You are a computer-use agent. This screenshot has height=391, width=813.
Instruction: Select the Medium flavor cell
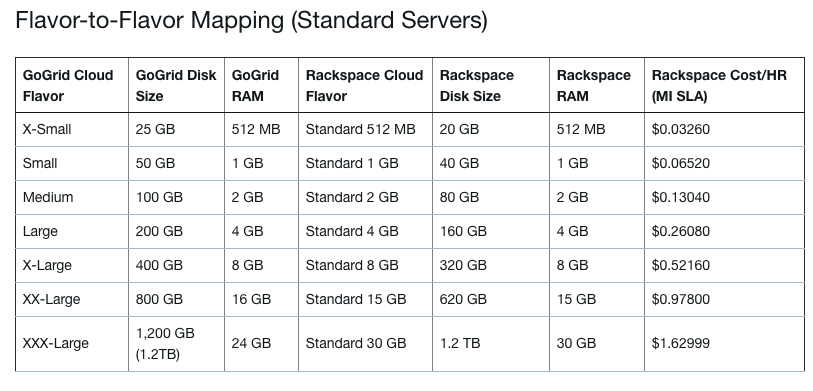(72, 198)
